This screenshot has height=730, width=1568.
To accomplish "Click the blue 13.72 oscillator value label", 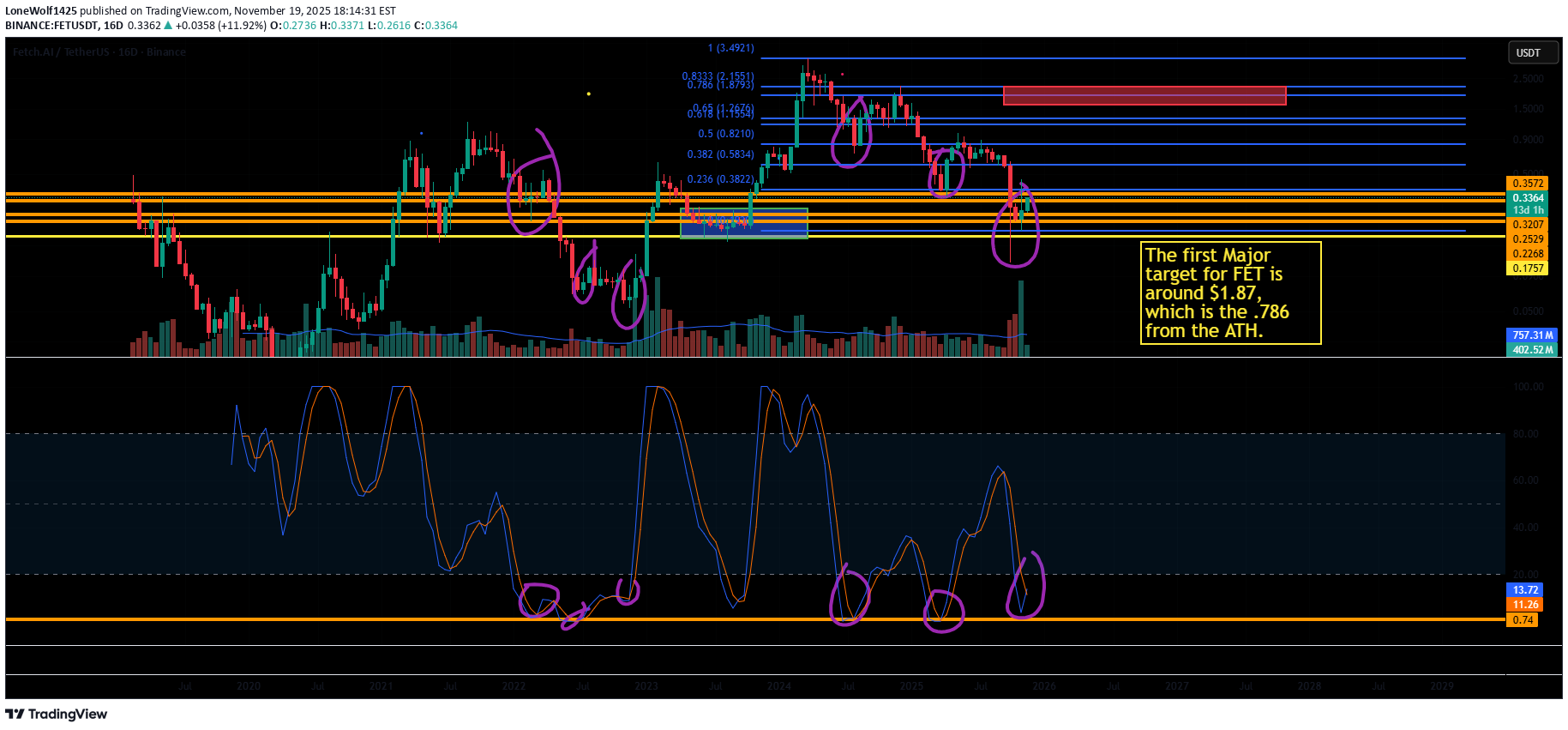I will point(1525,590).
